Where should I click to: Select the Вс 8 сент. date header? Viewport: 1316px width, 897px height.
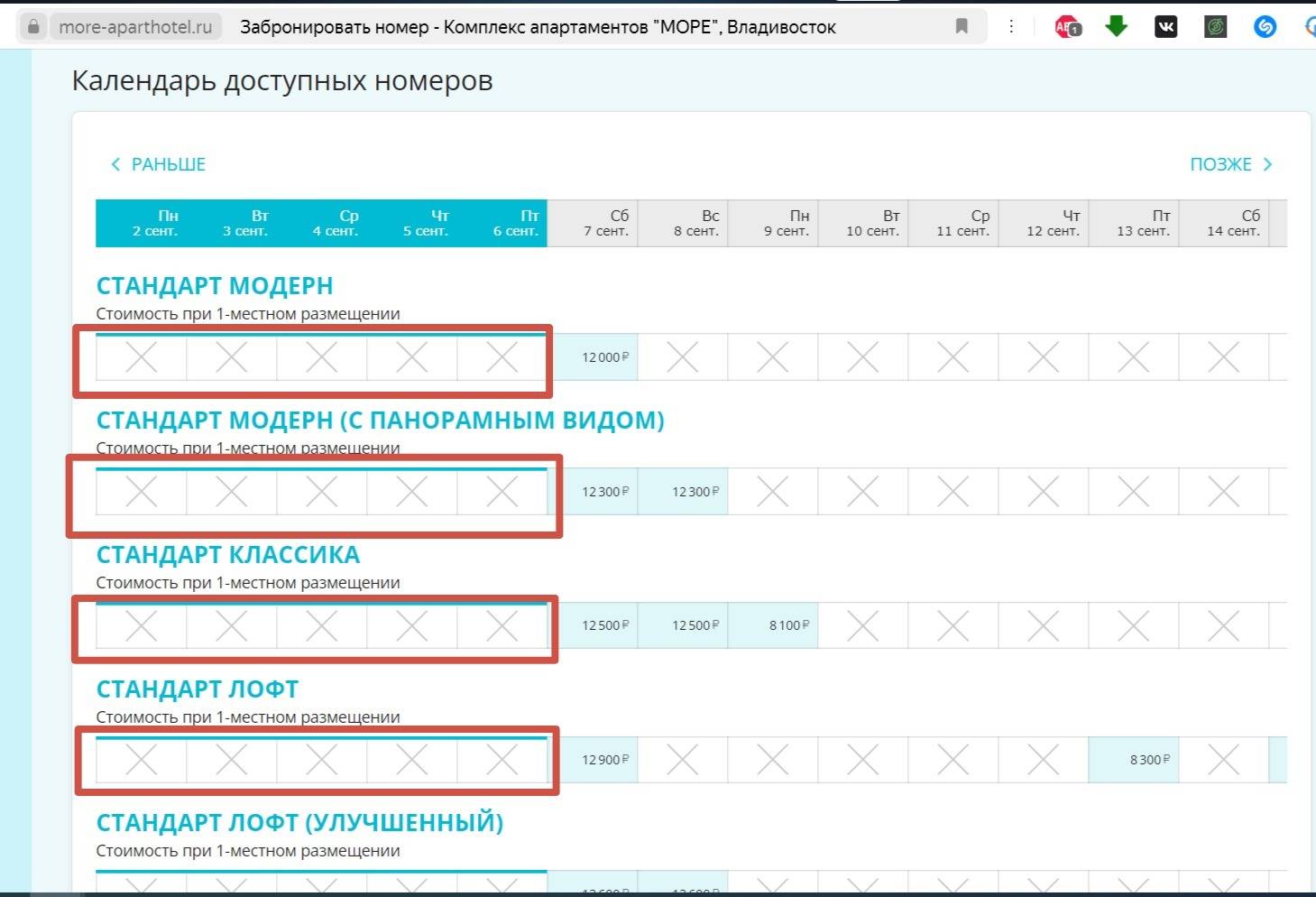(683, 223)
